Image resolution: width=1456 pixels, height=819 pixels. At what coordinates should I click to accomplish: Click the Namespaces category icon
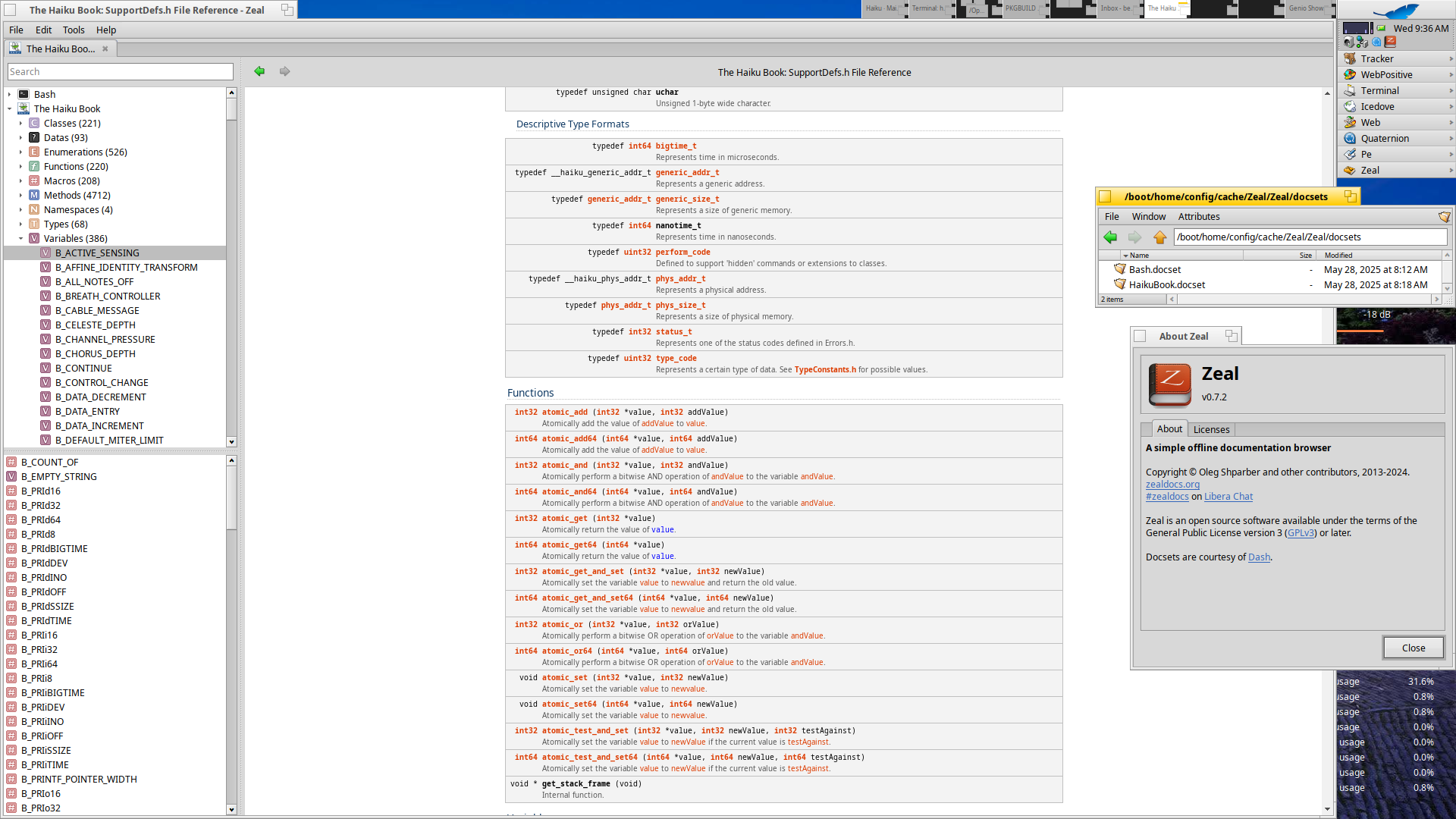point(34,210)
